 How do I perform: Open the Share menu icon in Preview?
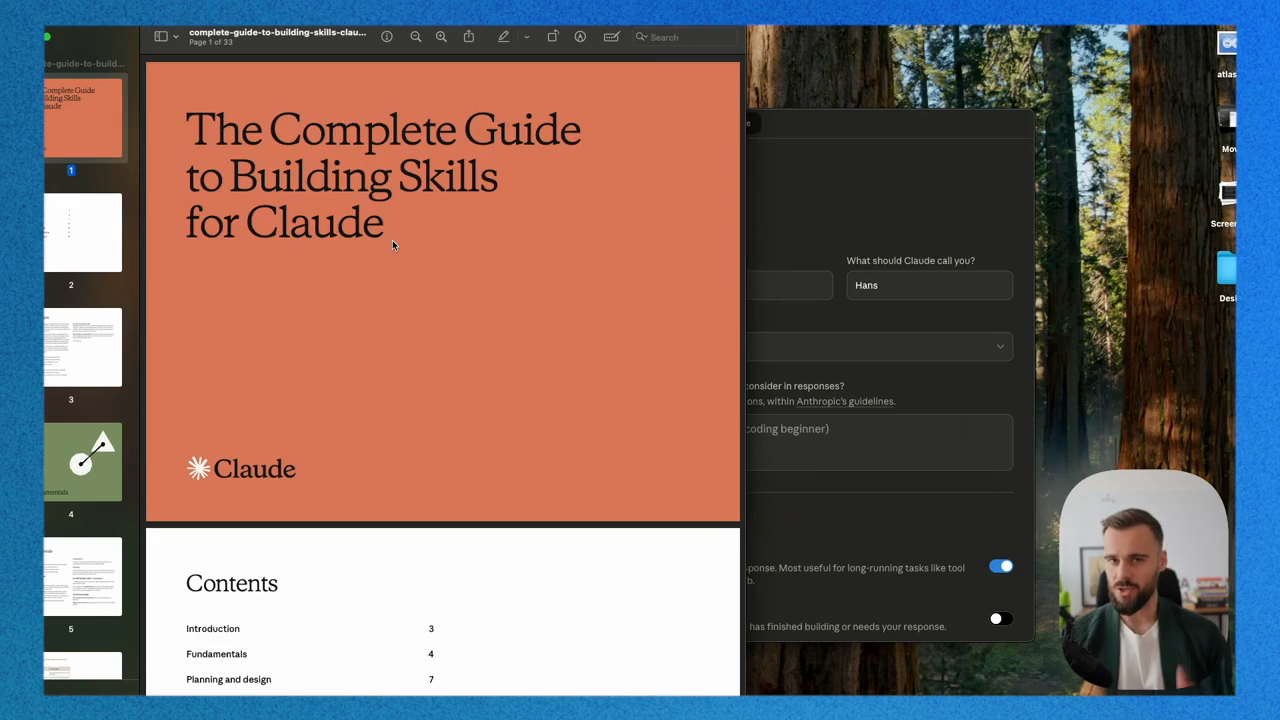coord(469,37)
